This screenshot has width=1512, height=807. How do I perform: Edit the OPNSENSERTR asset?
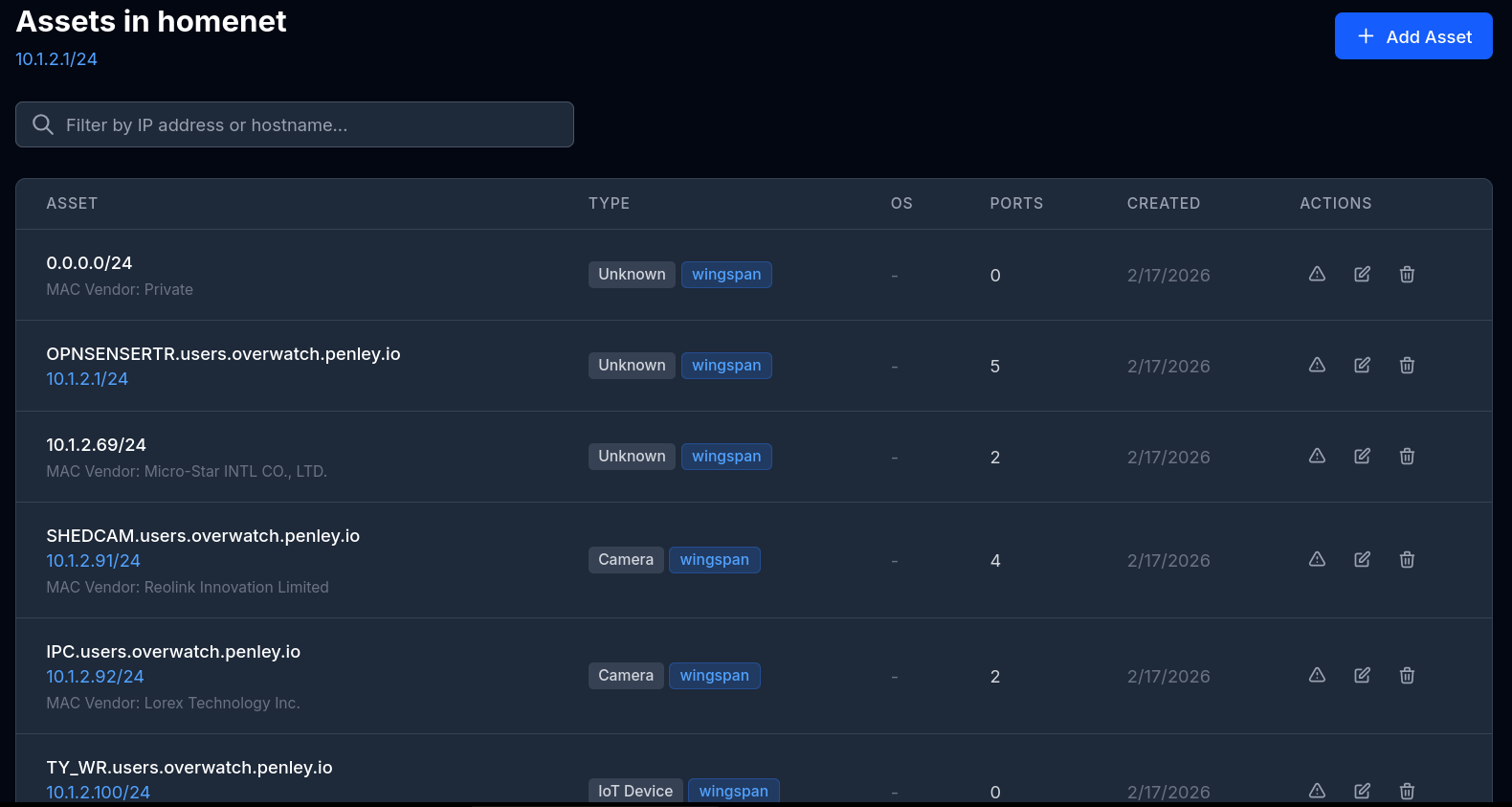point(1362,365)
